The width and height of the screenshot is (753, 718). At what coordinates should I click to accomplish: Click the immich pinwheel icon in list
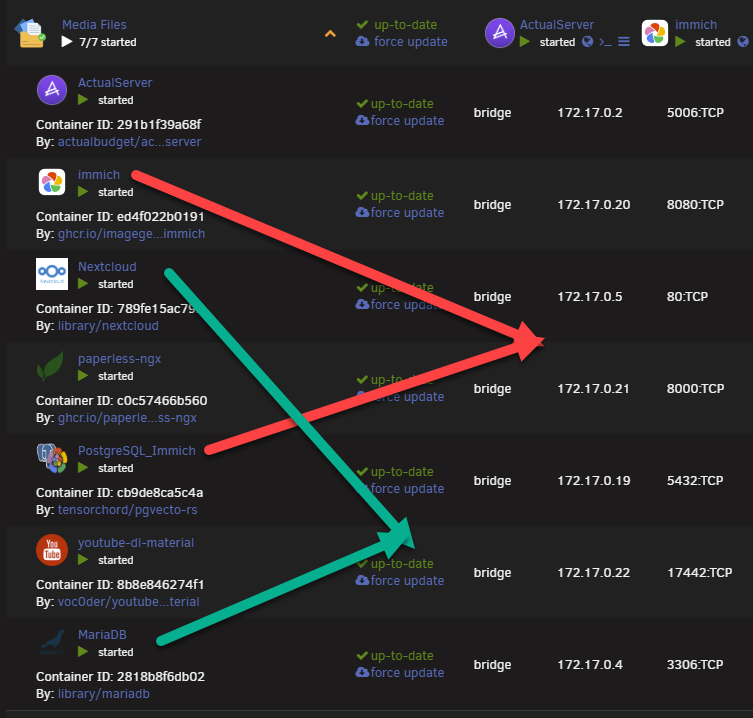52,183
